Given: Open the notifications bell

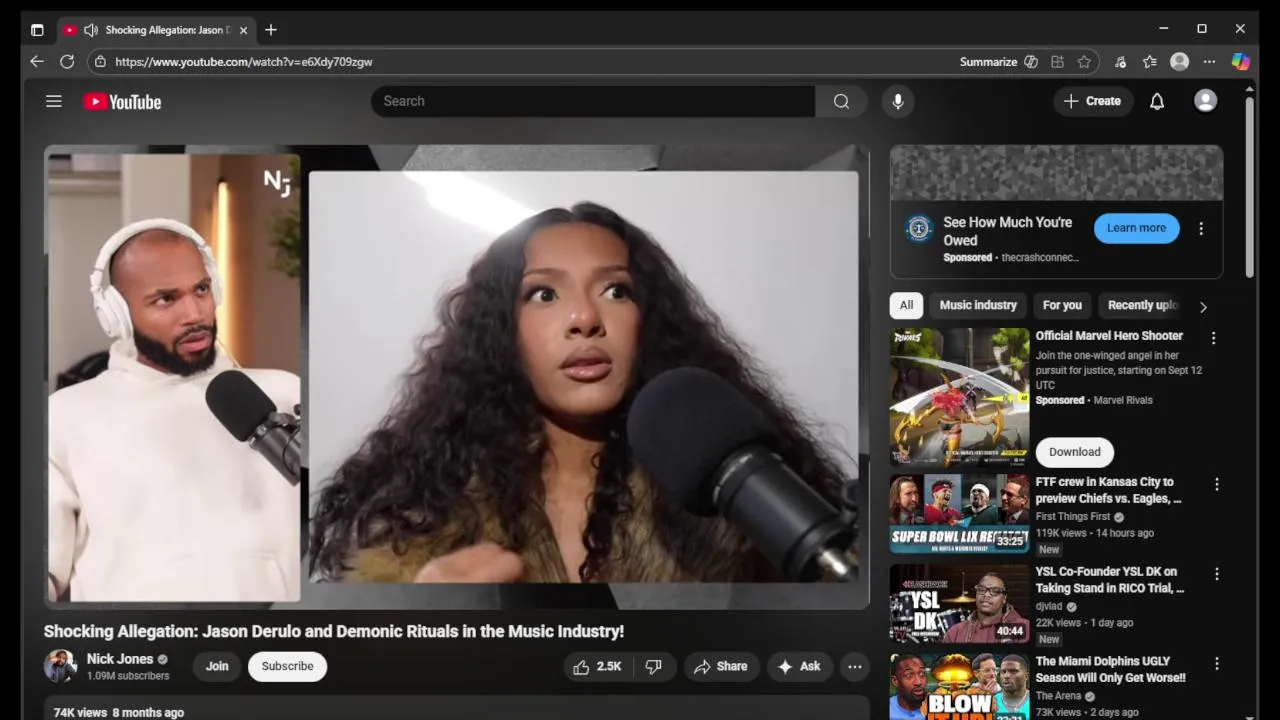Looking at the screenshot, I should (x=1157, y=101).
